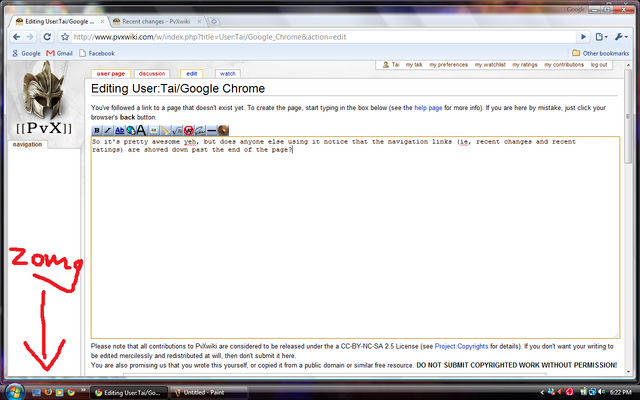Apply bold text formatting in editor toolbar

click(x=97, y=130)
